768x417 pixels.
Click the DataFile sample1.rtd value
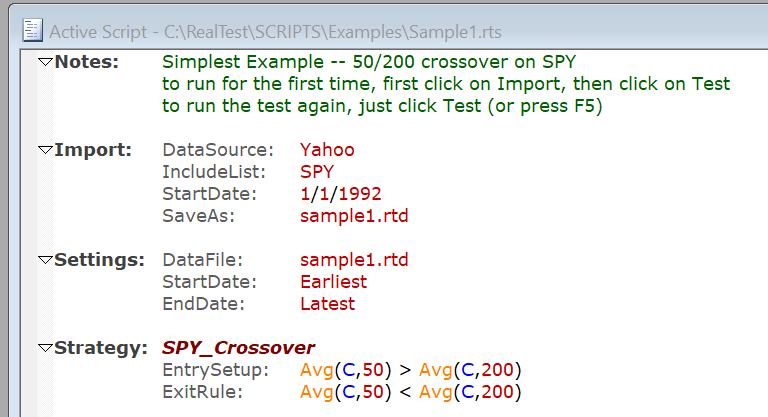coord(354,260)
